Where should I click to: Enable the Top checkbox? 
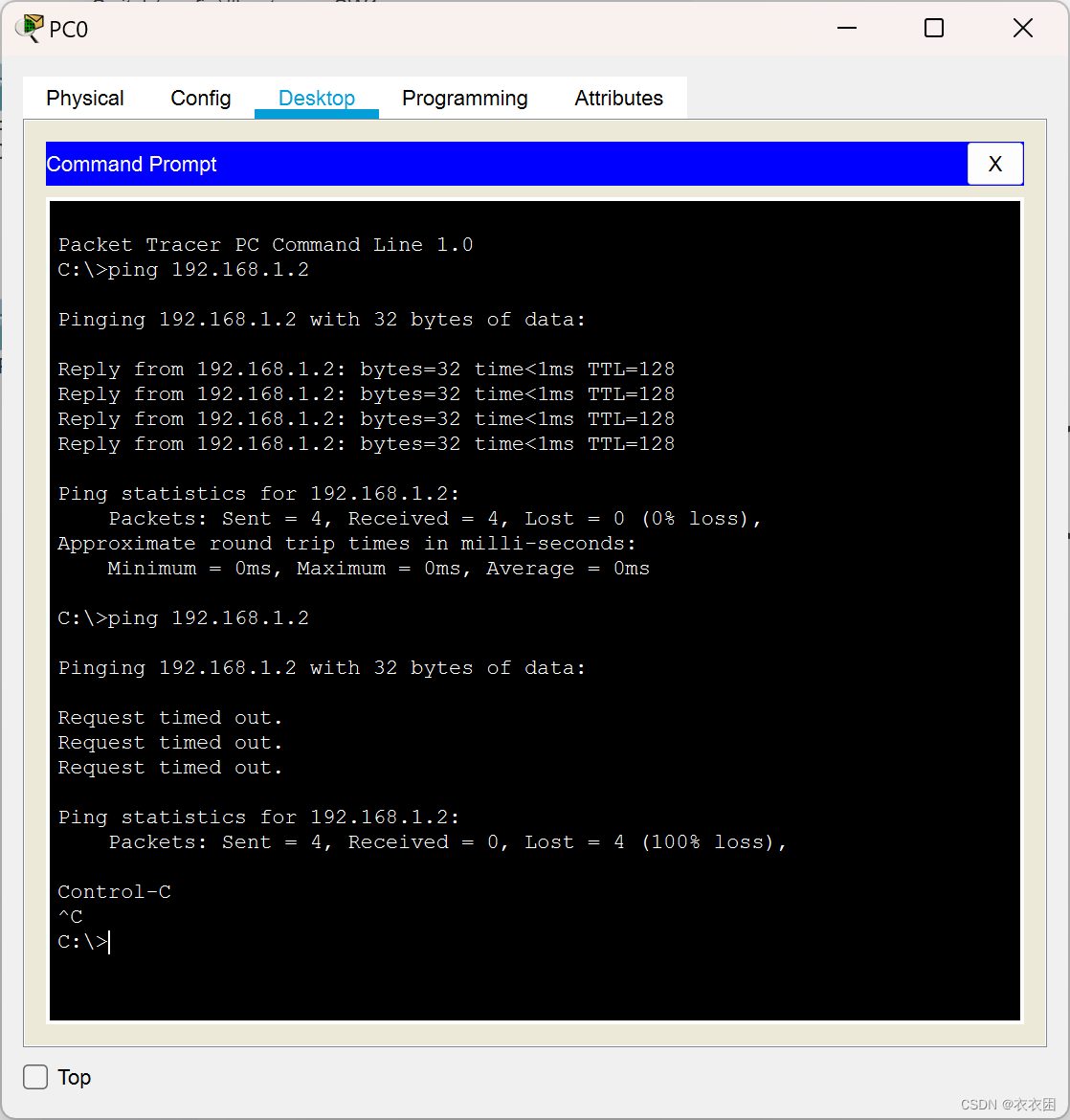(x=35, y=1077)
